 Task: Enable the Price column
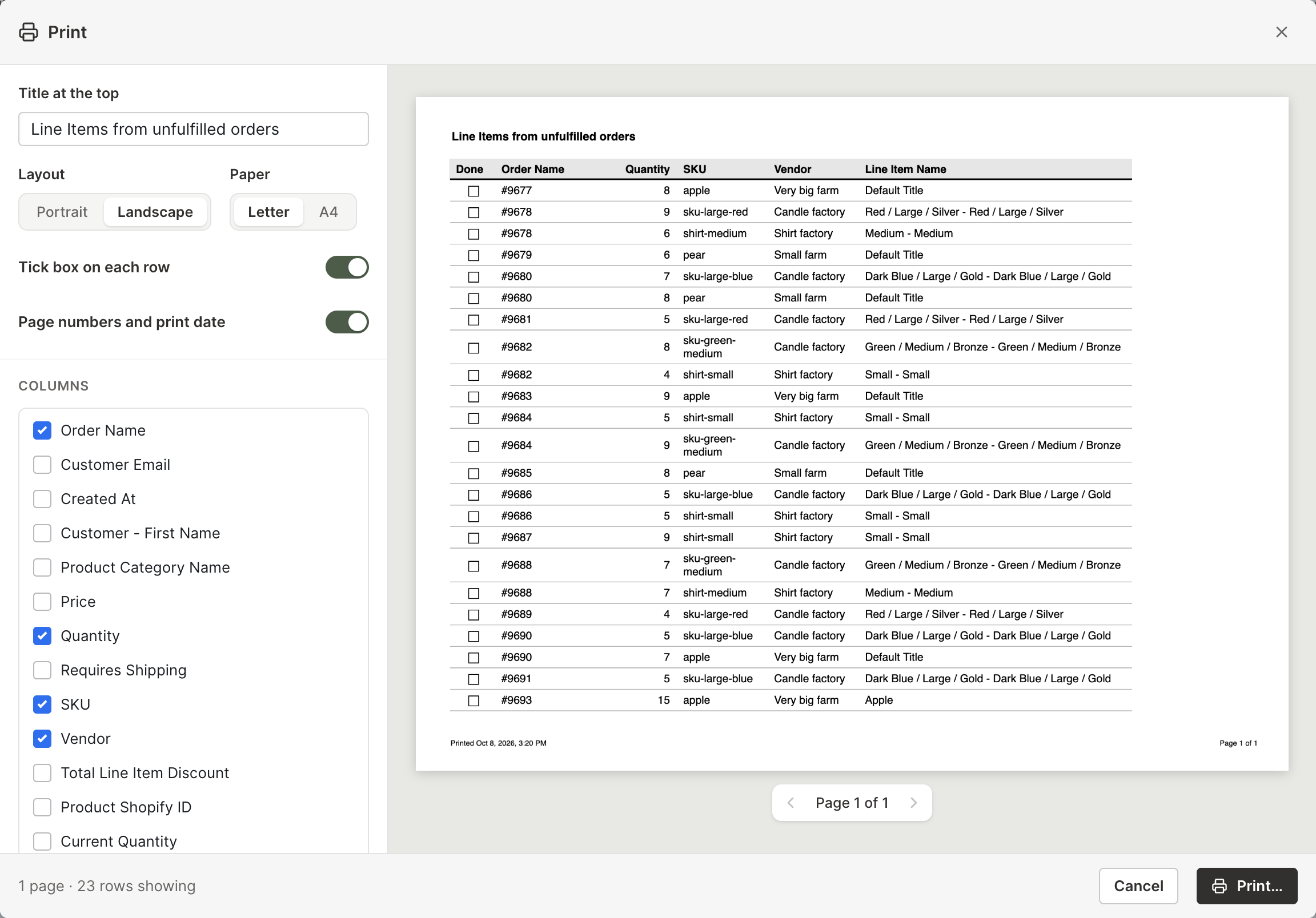tap(42, 602)
